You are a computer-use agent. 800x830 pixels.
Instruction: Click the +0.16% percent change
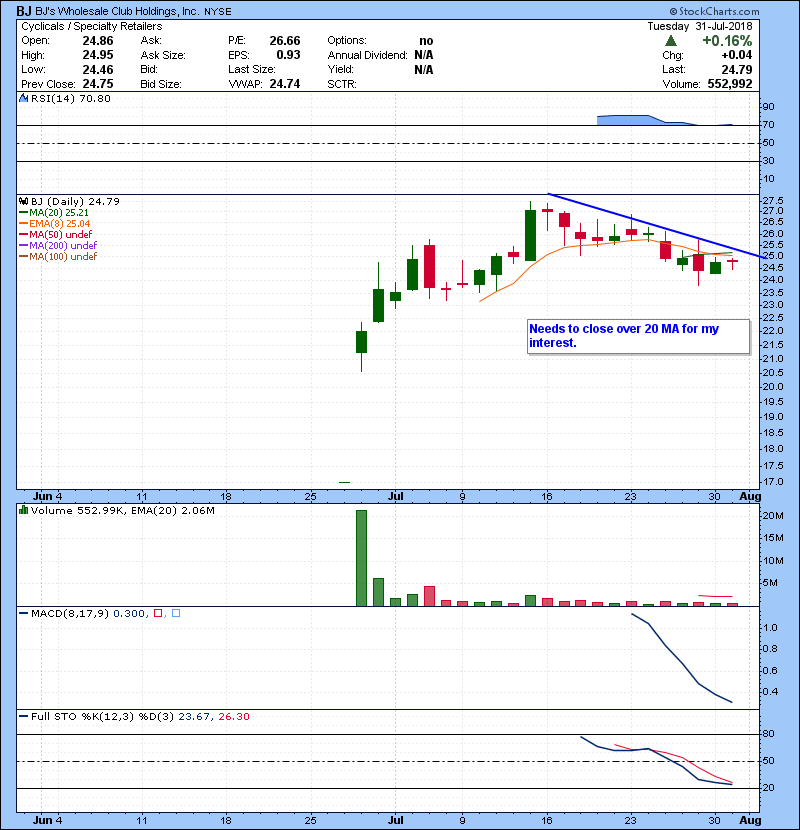coord(727,41)
